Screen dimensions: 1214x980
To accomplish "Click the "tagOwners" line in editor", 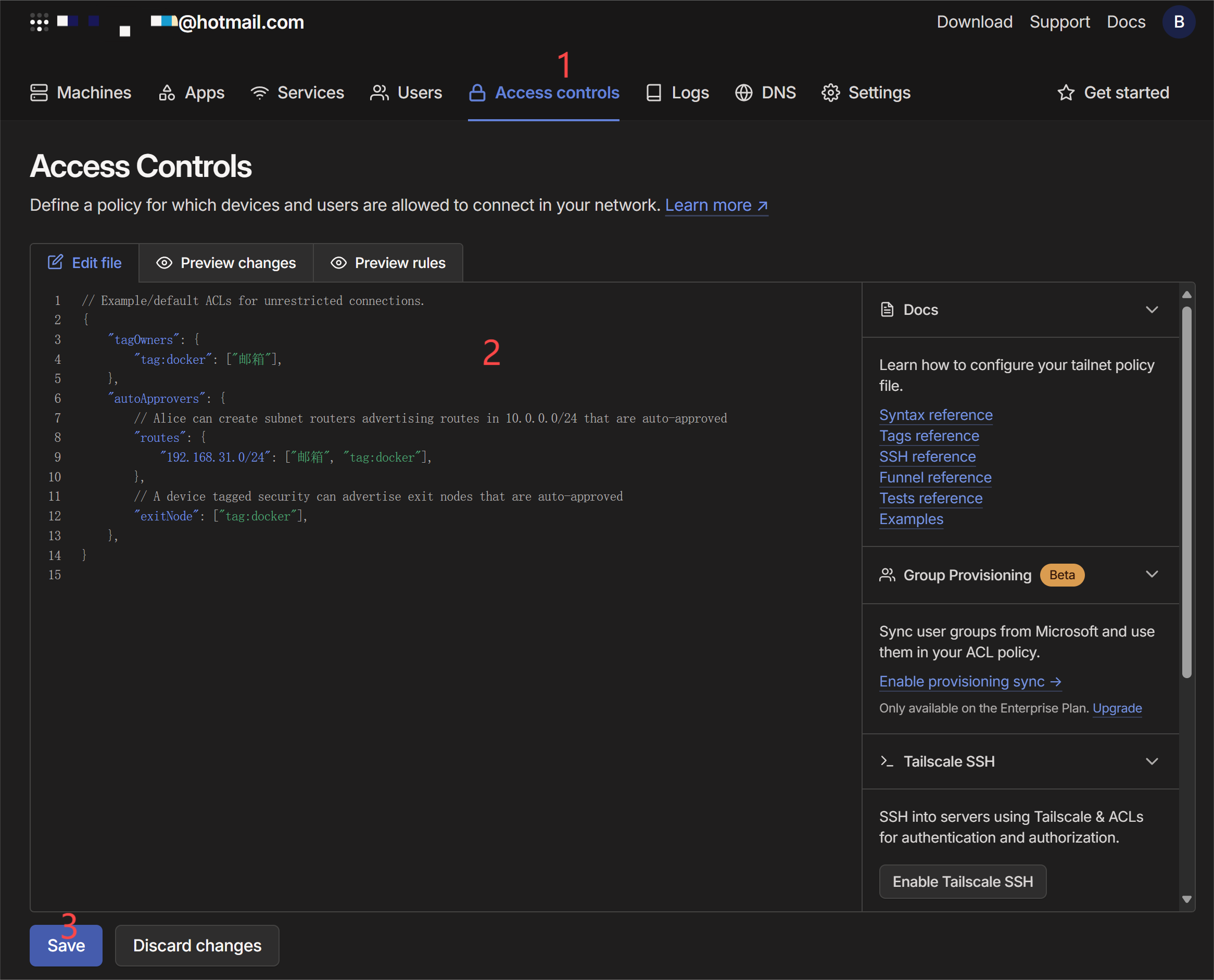I will 154,339.
